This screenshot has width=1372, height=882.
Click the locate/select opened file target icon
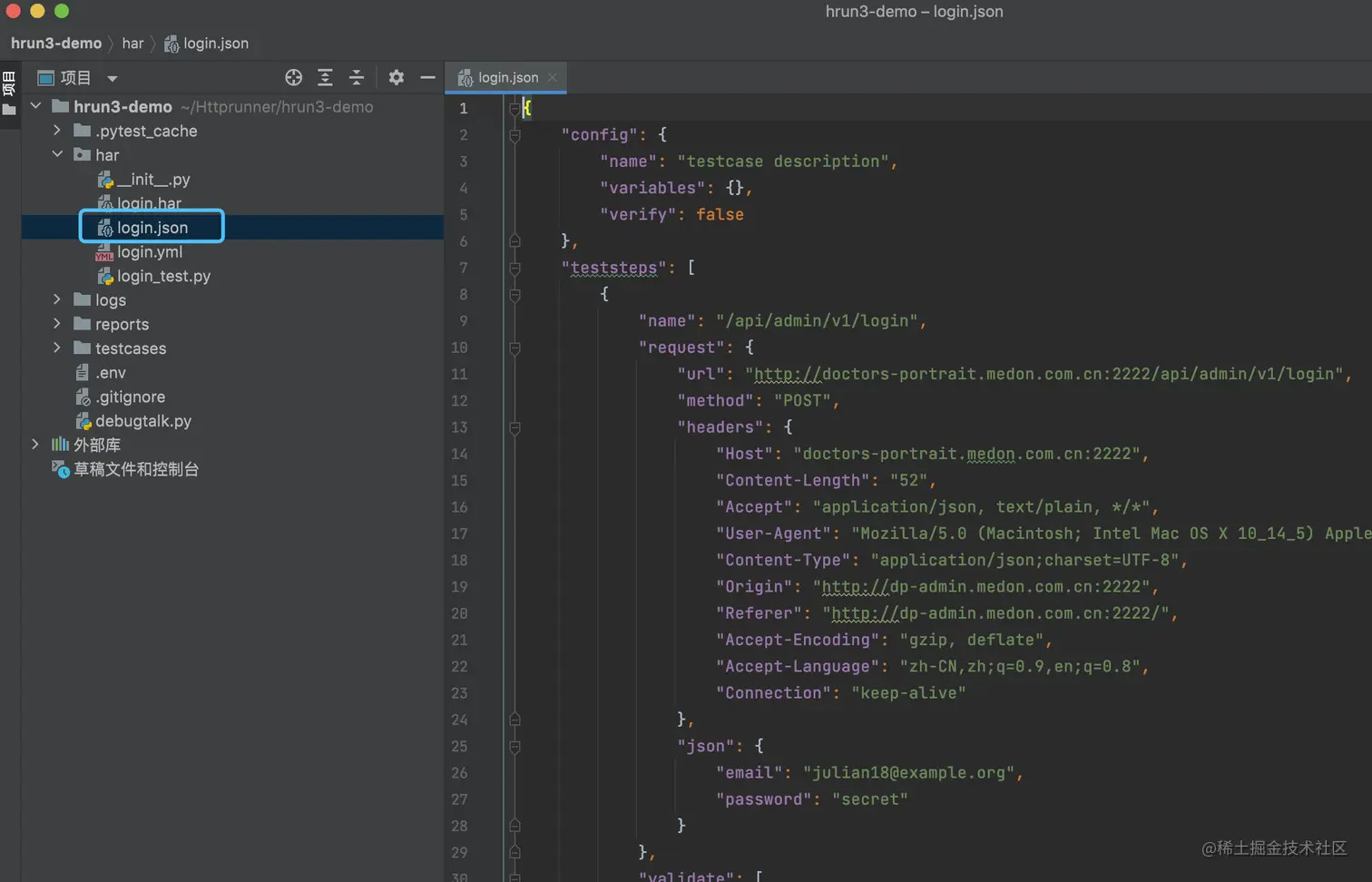(293, 78)
